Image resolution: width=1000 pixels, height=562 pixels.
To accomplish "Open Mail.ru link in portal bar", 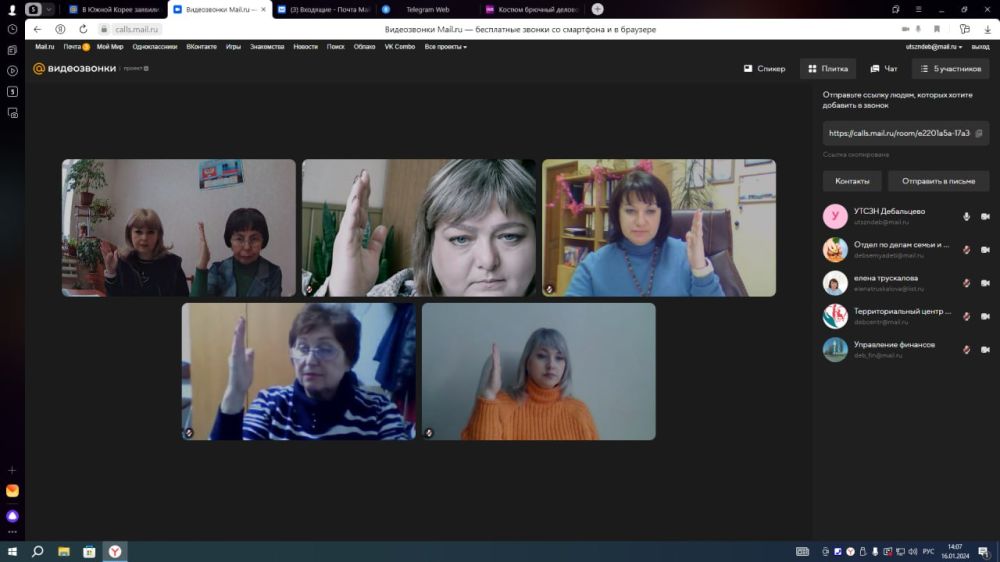I will pyautogui.click(x=45, y=47).
